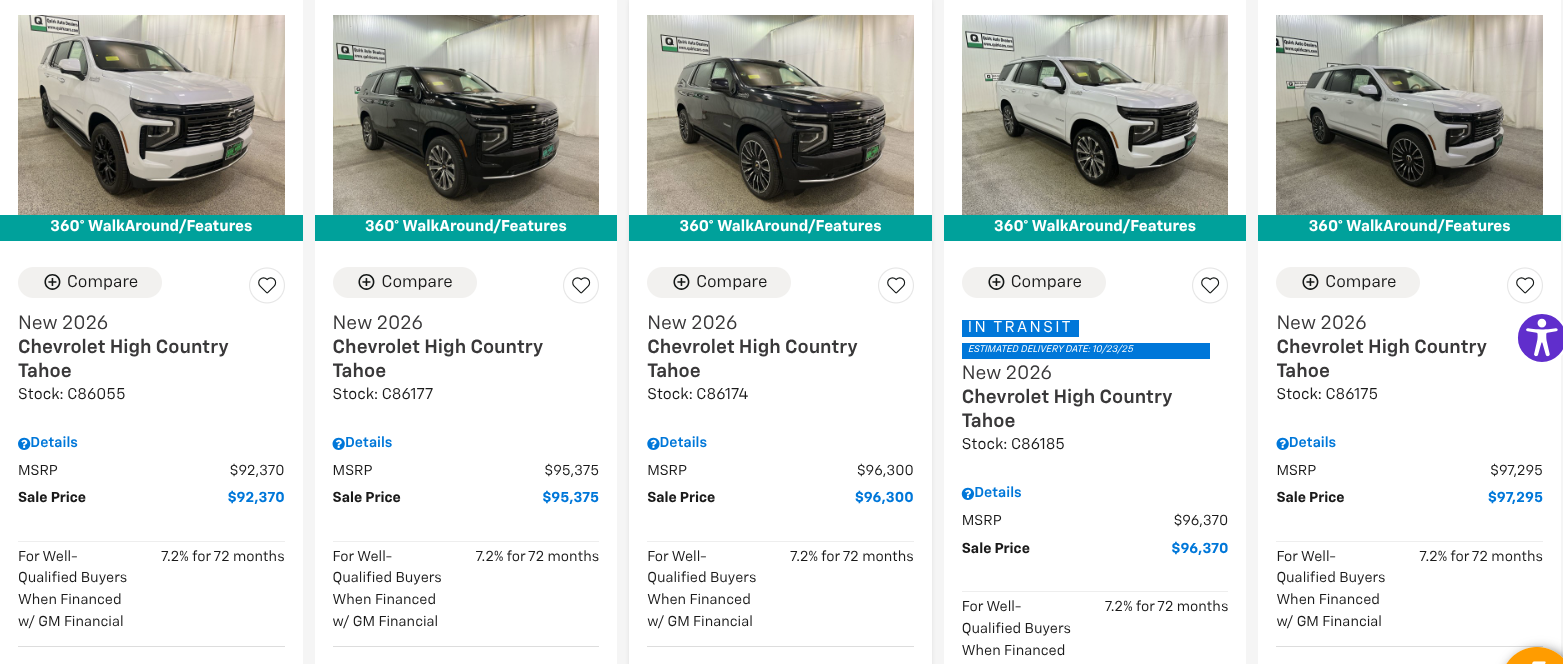Image resolution: width=1563 pixels, height=664 pixels.
Task: Click the white Tahoe C86175 photo
Action: 1409,114
